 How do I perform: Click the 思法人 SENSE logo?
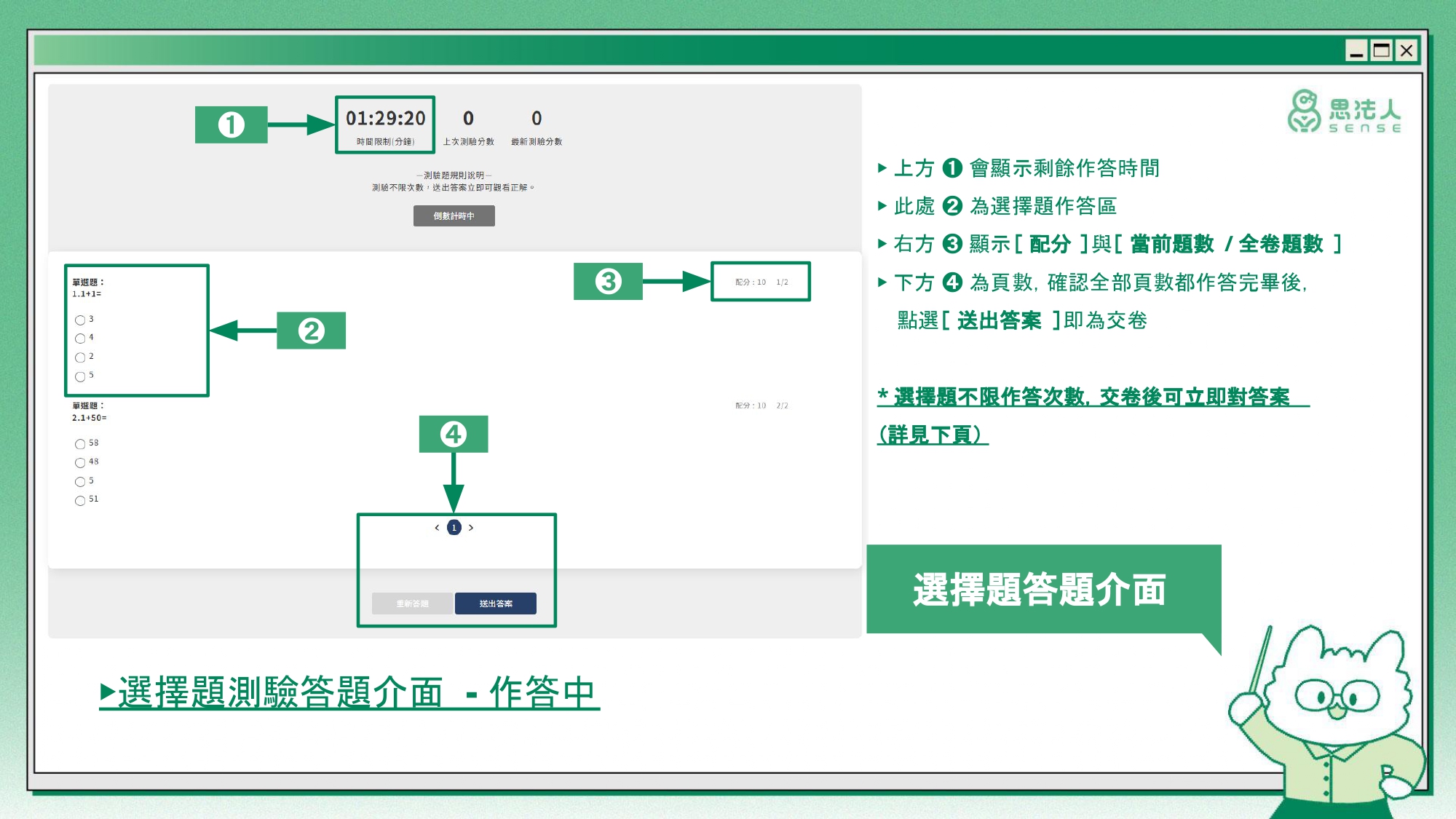point(1344,111)
